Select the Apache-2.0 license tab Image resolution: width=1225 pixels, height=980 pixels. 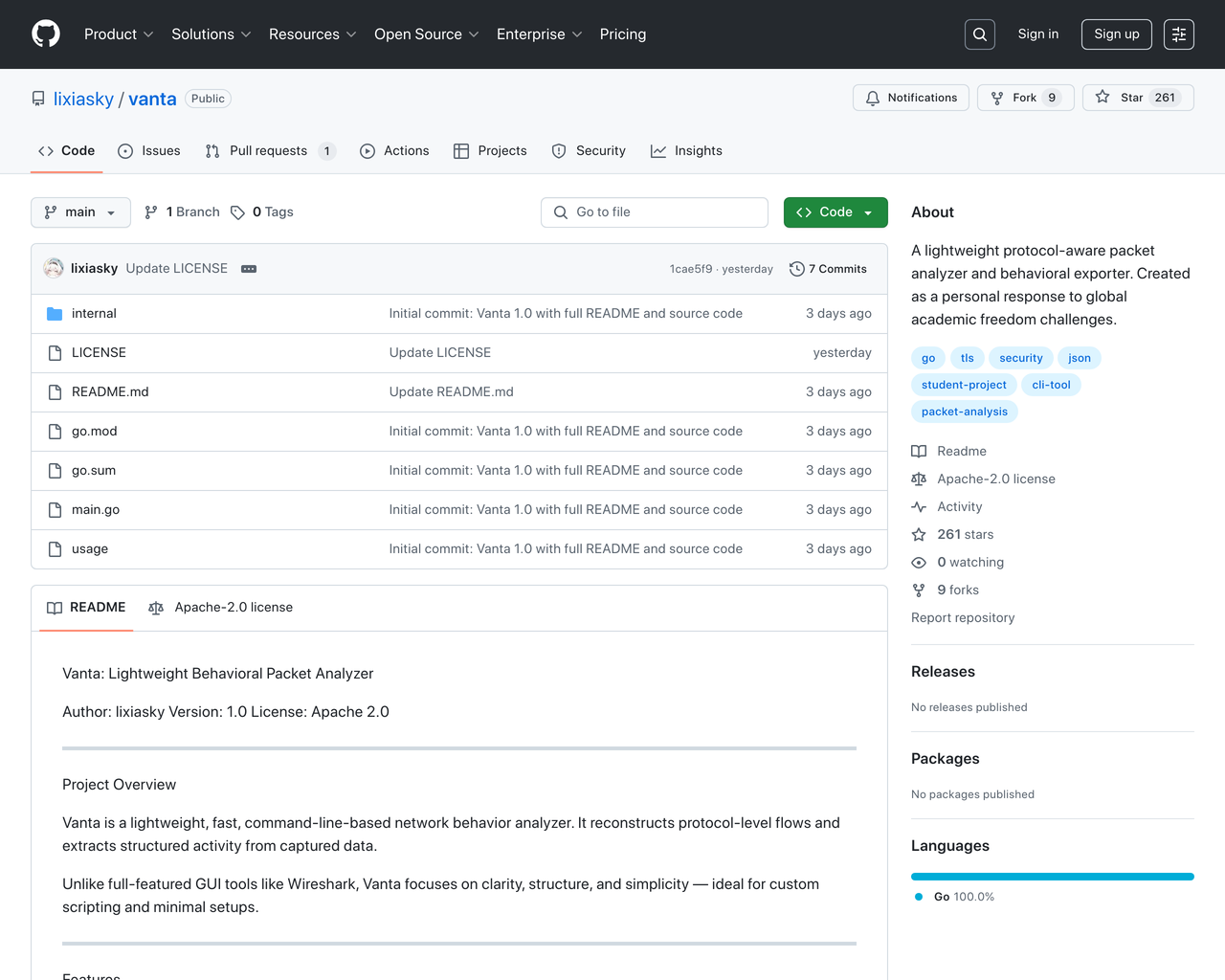click(221, 608)
